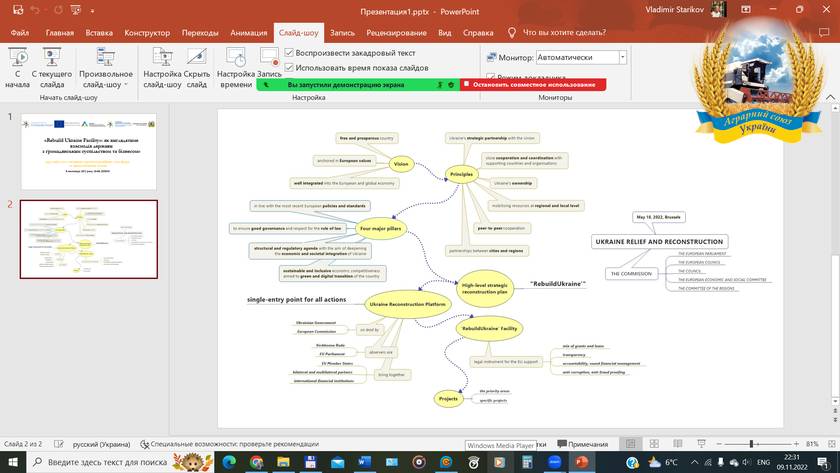This screenshot has width=840, height=473.
Task: Open the Вид tab
Action: pos(445,33)
